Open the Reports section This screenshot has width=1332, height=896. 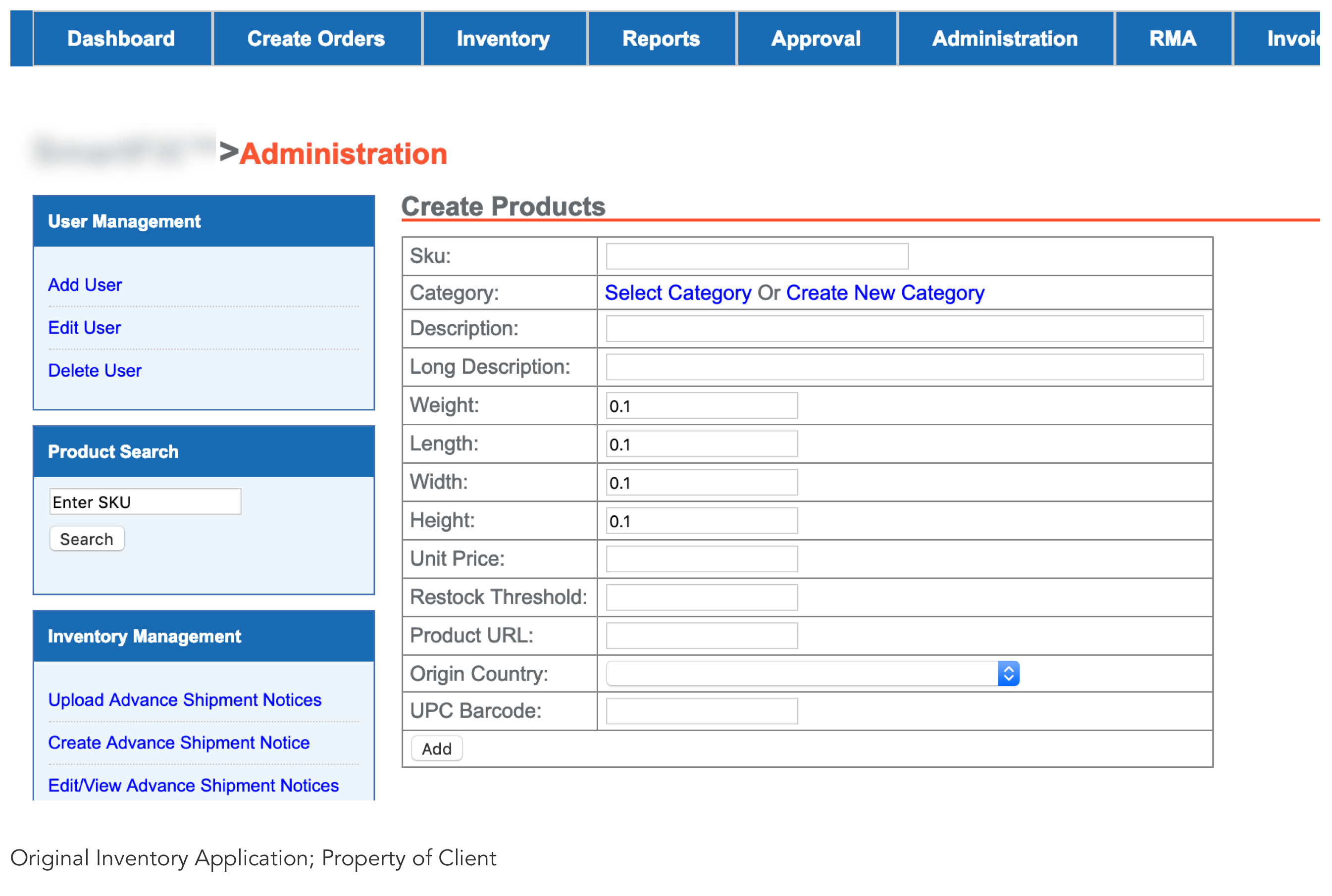(661, 38)
